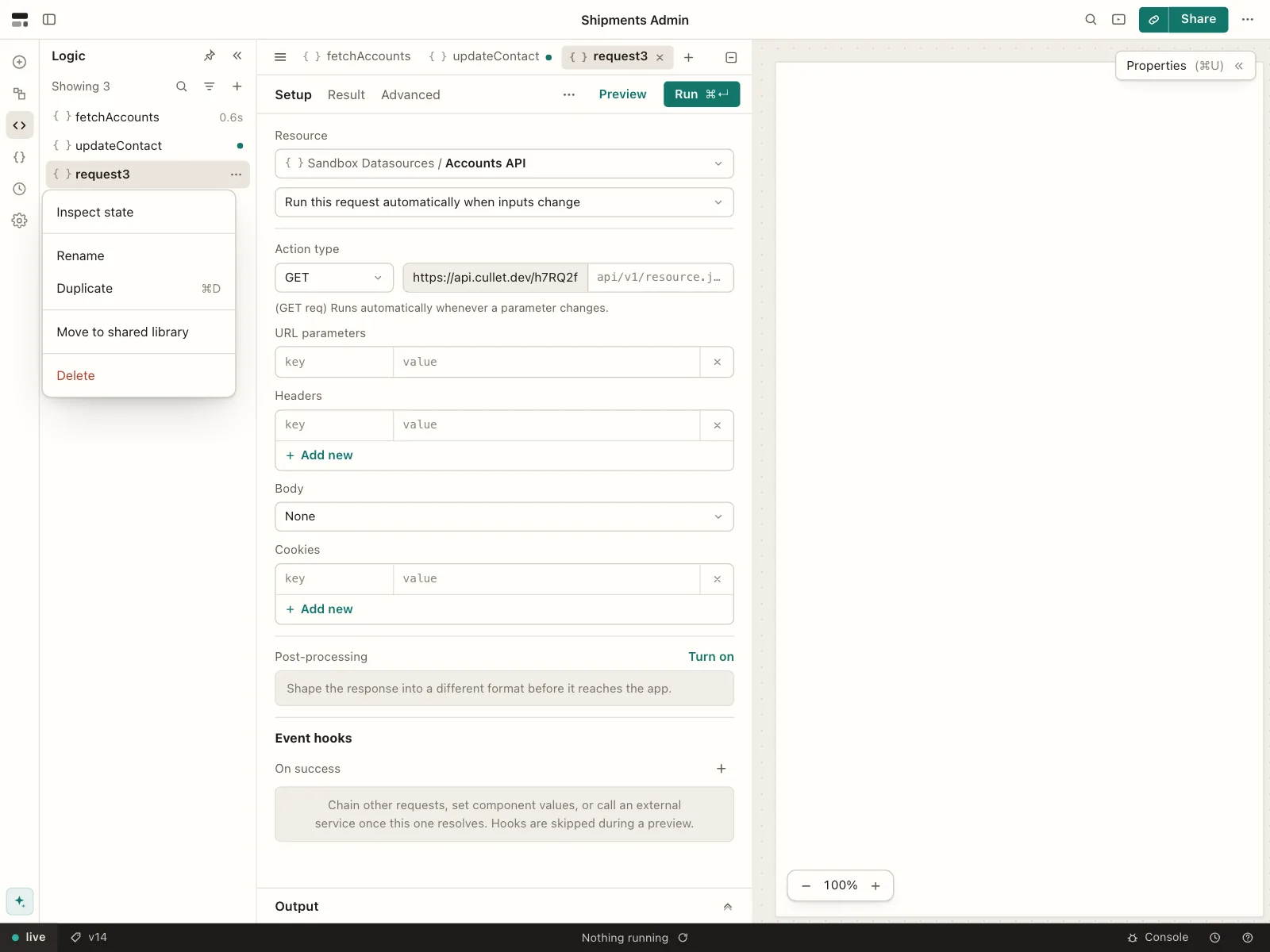Open the add component plus icon in rail
This screenshot has height=952, width=1270.
point(20,62)
